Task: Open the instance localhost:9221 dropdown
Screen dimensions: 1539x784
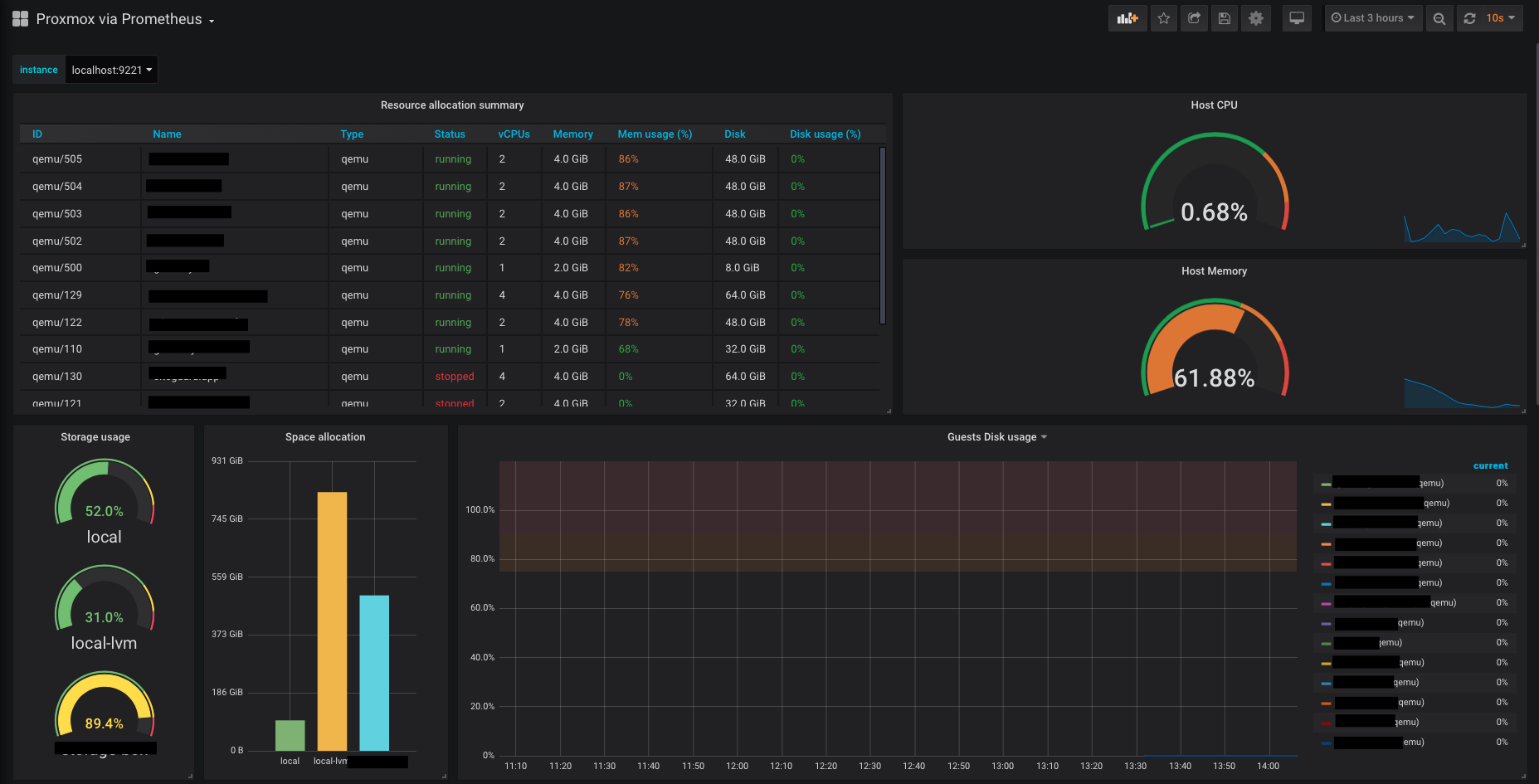Action: pyautogui.click(x=111, y=70)
